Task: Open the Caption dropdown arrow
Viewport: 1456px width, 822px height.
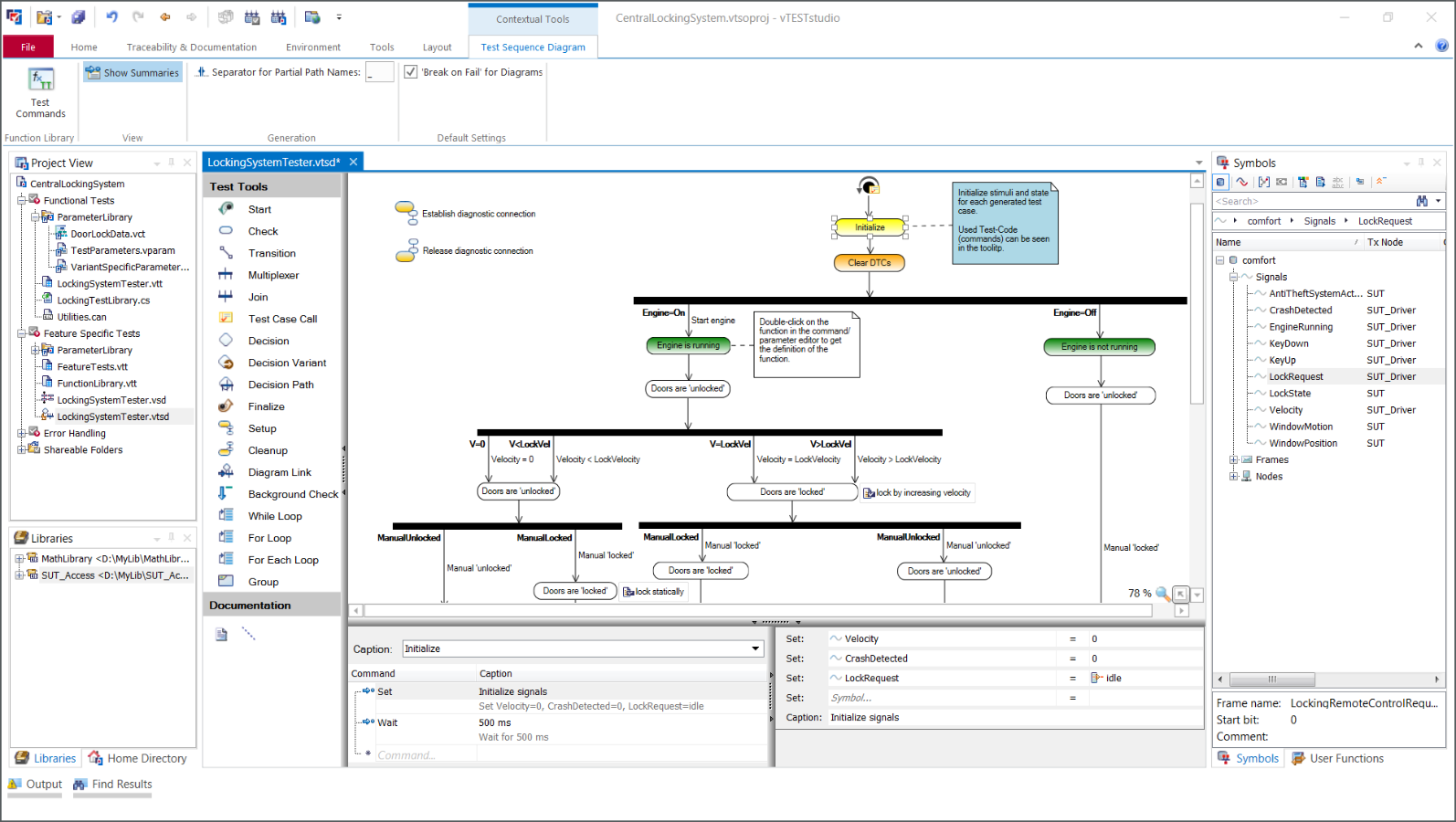Action: [755, 648]
